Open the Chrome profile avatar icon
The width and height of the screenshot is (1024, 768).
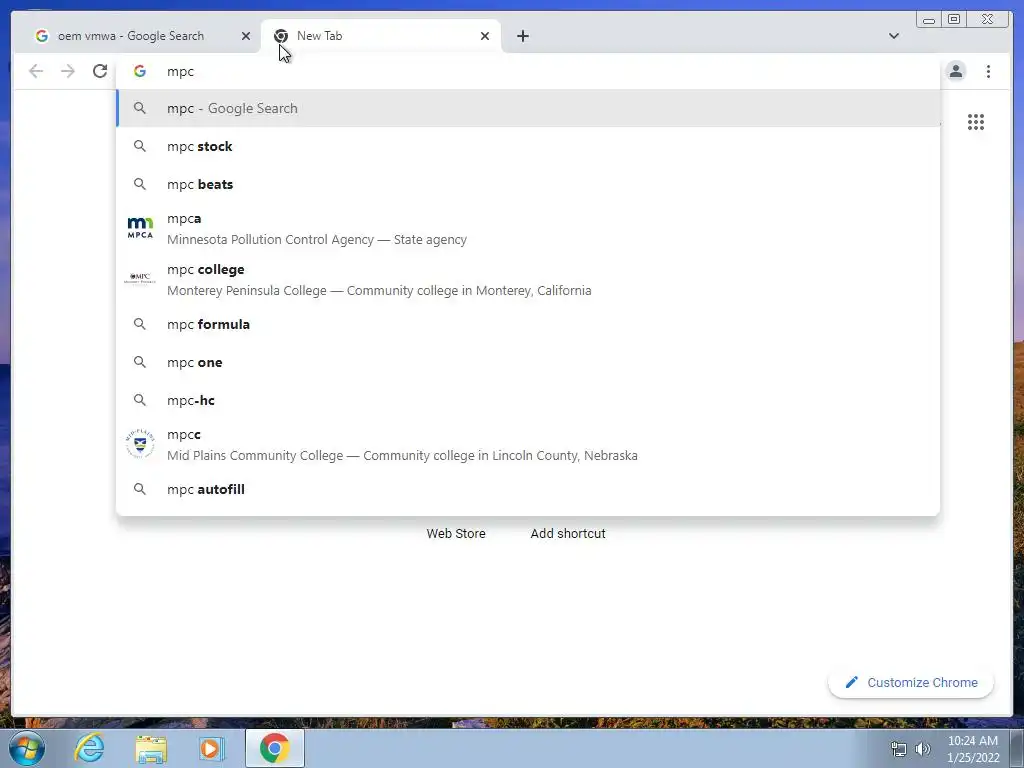point(956,71)
